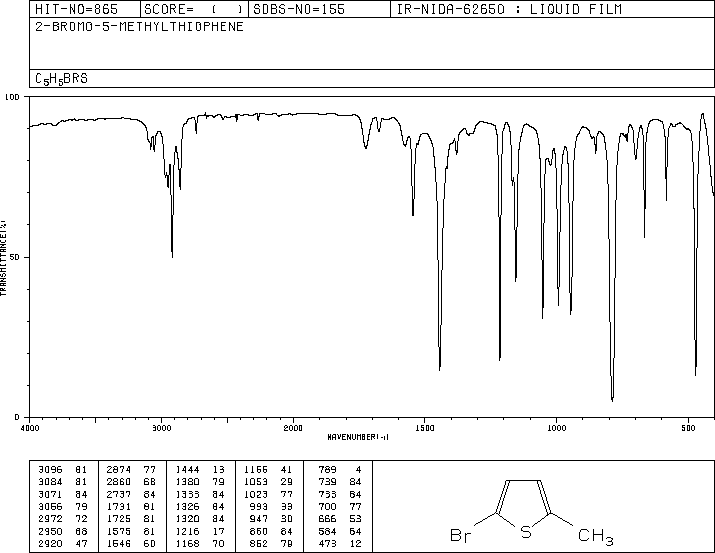Click the TRANSMITTANCE(%) vertical axis title
The image size is (715, 553).
[3, 258]
